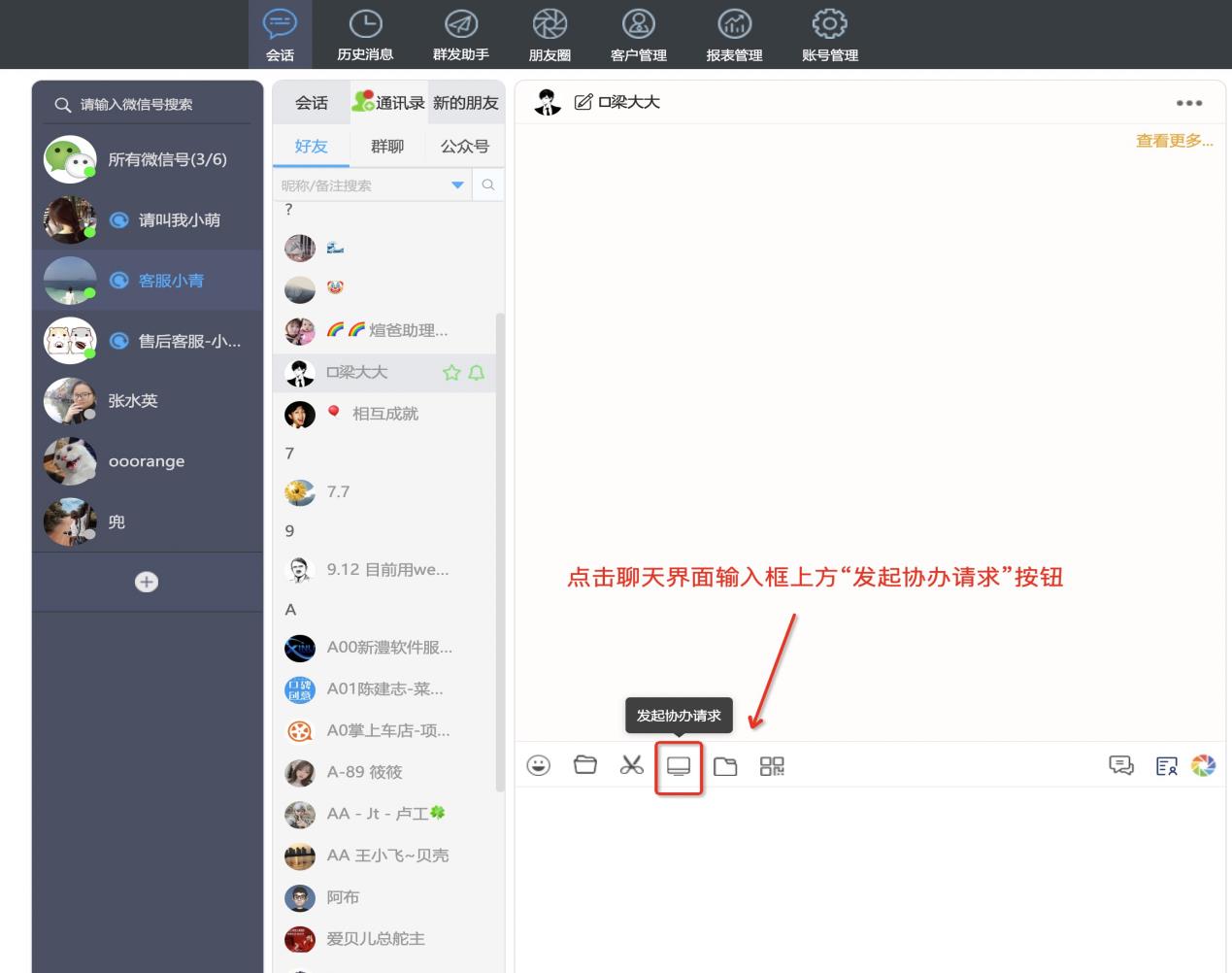The width and height of the screenshot is (1232, 973).
Task: Open 朋友圈 moments
Action: tap(549, 35)
